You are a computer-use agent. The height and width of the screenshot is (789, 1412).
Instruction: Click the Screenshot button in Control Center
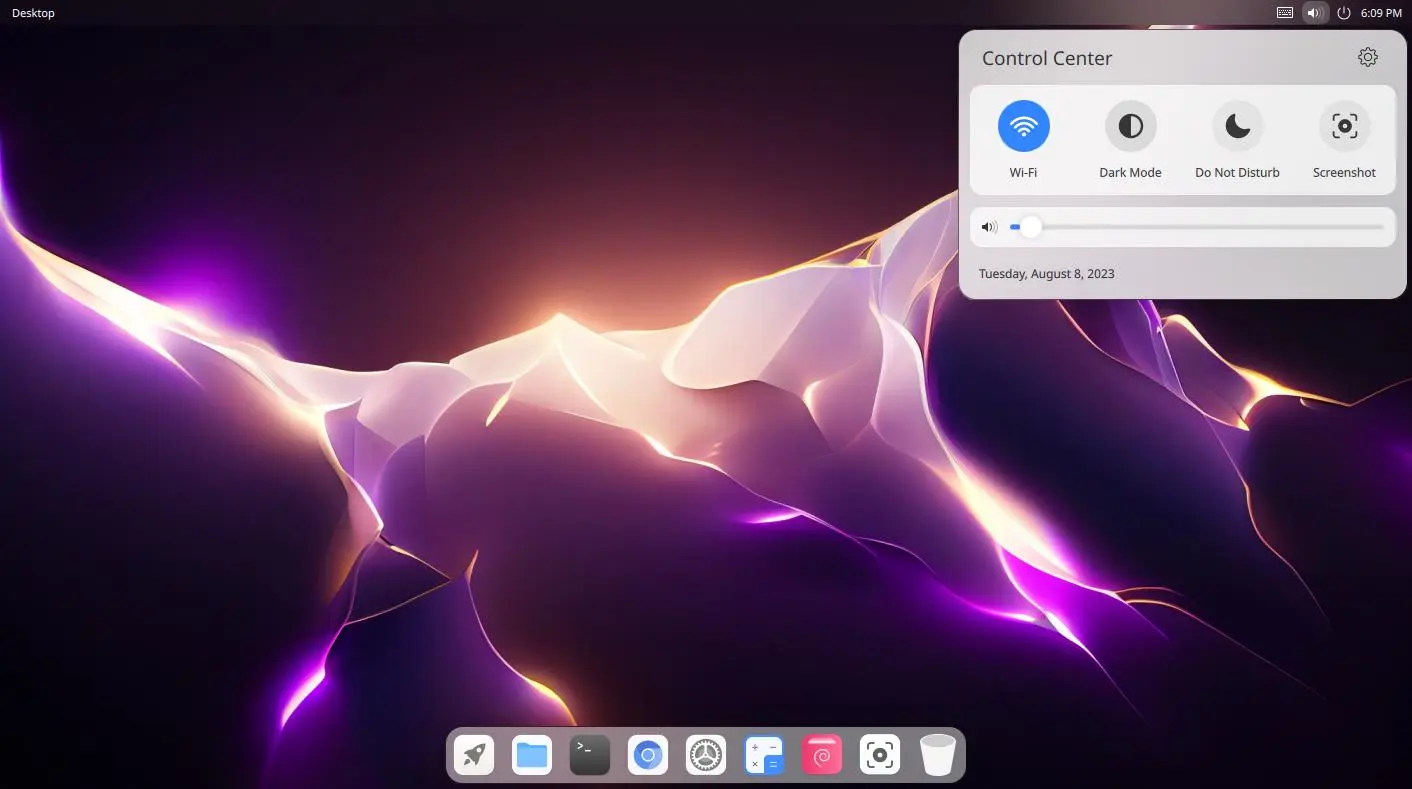pyautogui.click(x=1344, y=126)
